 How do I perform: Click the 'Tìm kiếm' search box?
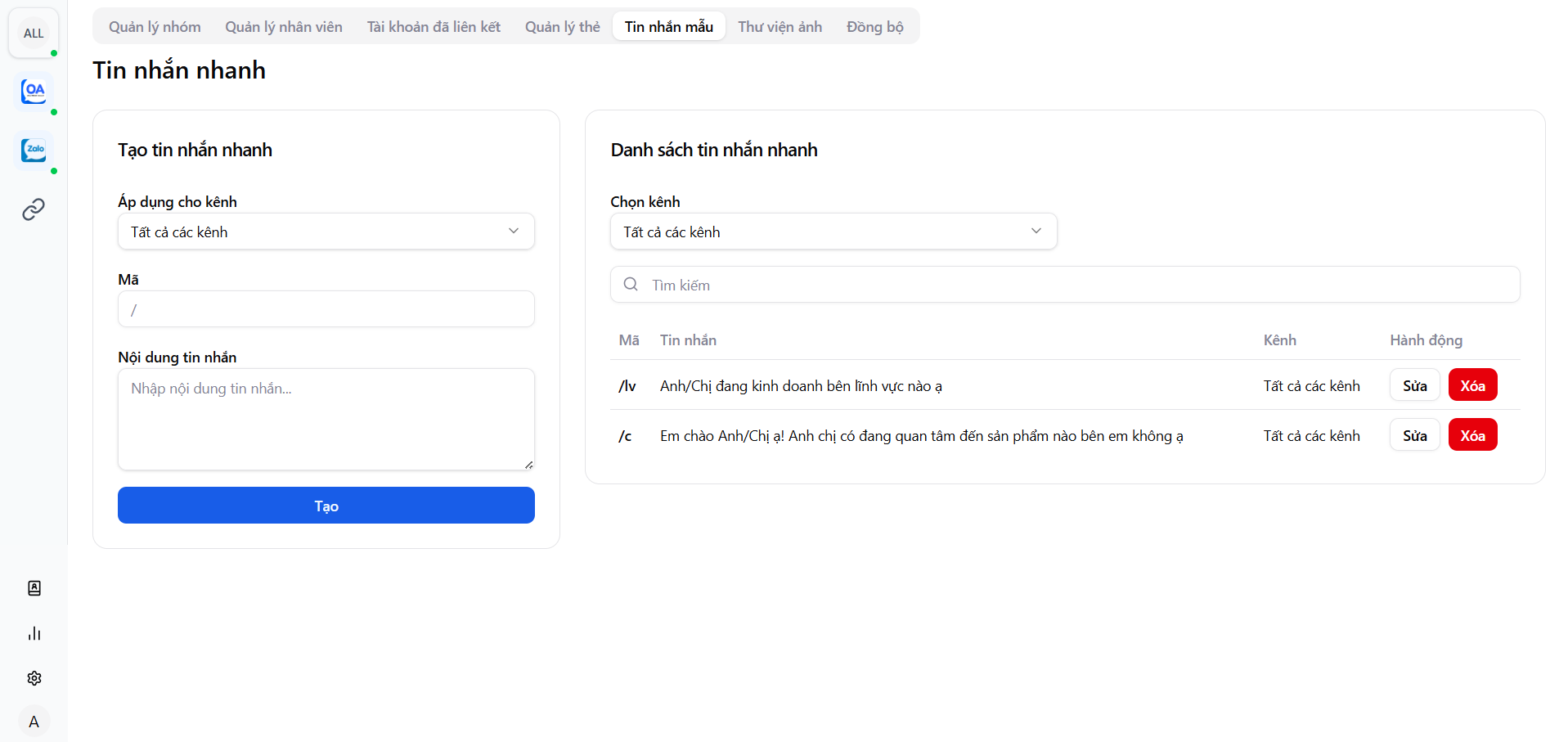1063,285
